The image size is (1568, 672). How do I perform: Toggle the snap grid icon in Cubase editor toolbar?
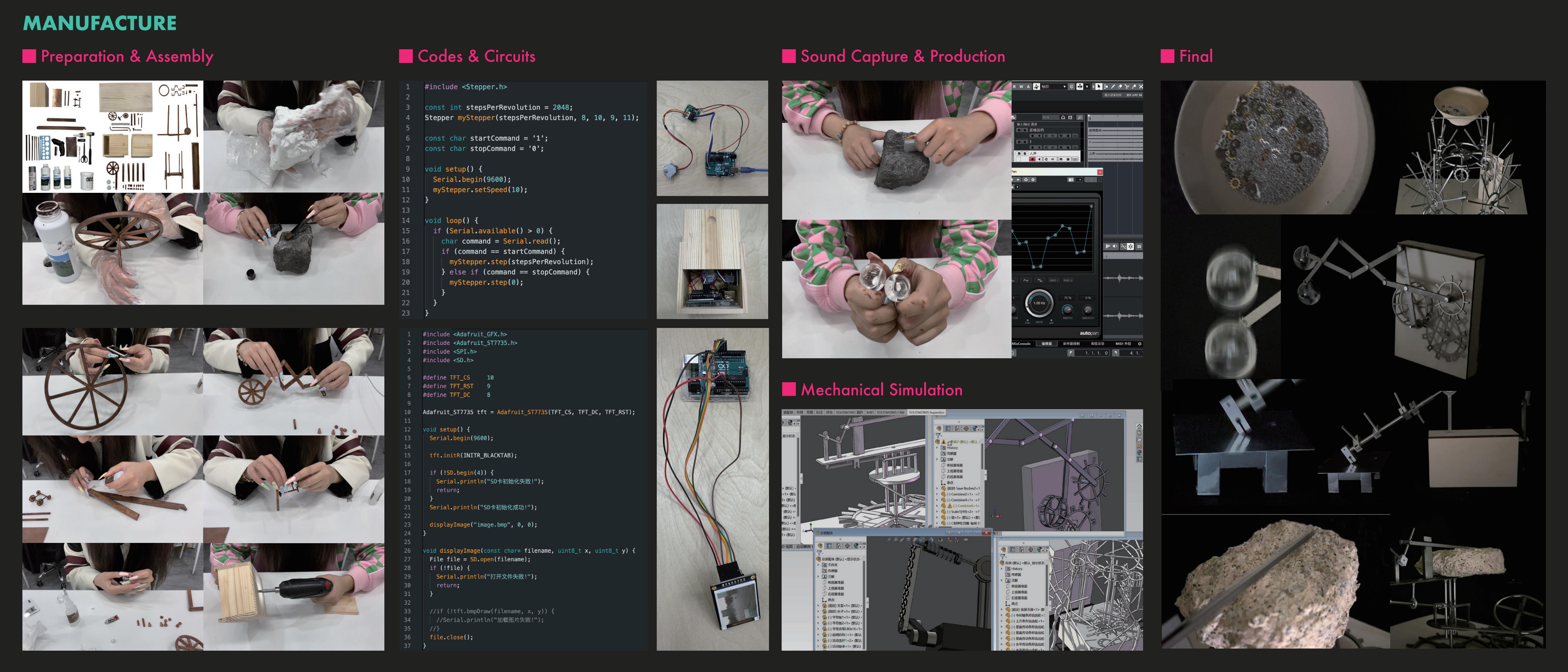[x=1139, y=247]
